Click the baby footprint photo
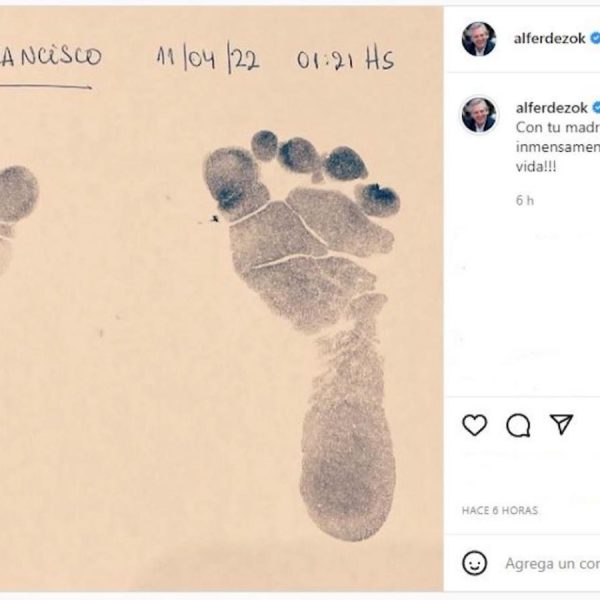Screen dimensions: 600x600 click(222, 298)
